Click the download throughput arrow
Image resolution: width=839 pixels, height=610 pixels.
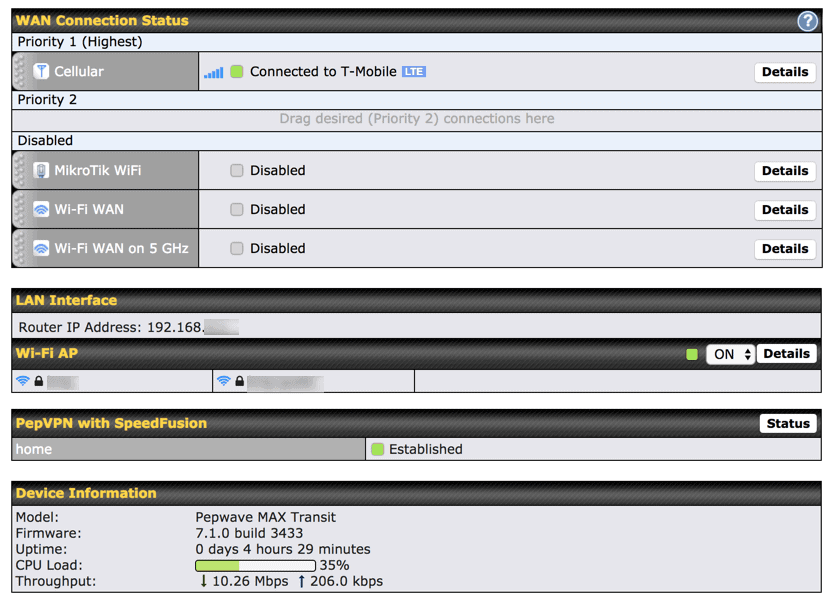click(x=203, y=581)
